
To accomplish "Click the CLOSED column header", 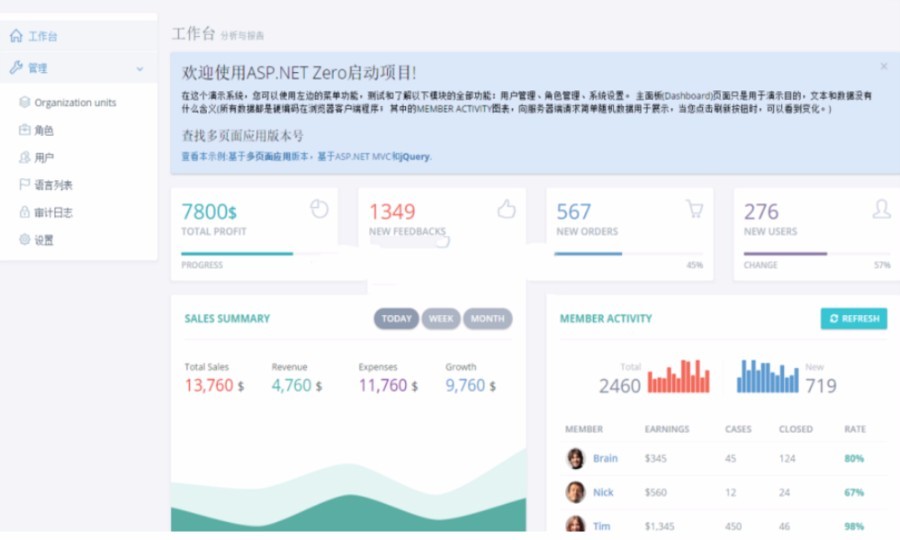I will click(796, 429).
